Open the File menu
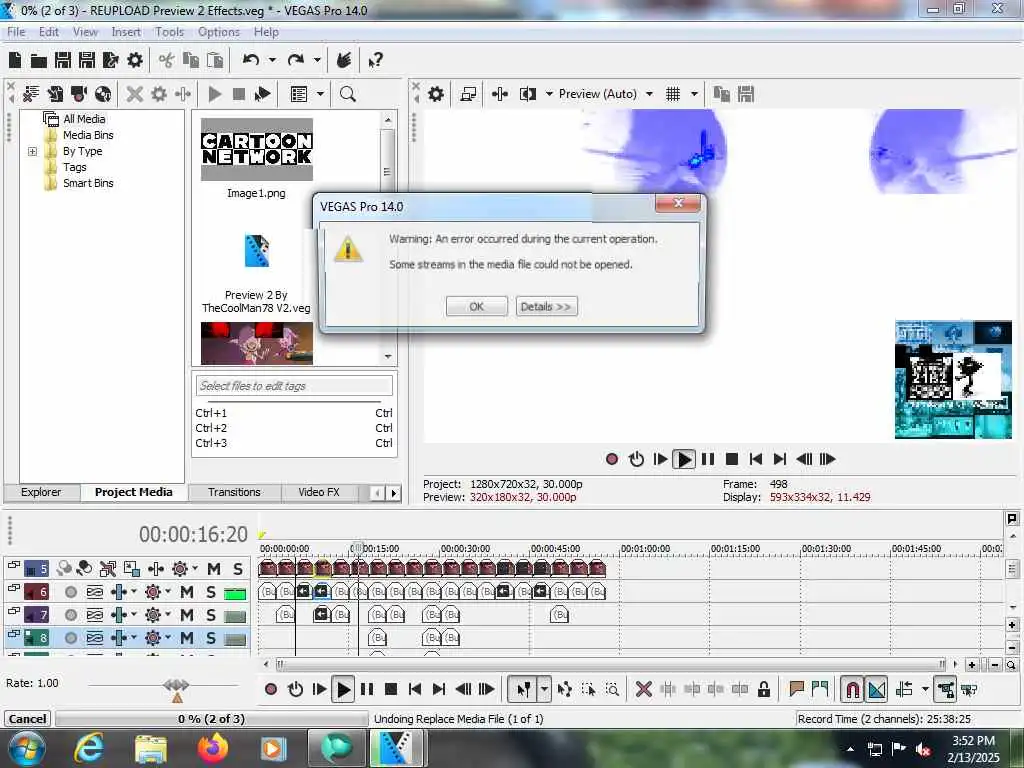The width and height of the screenshot is (1024, 768). click(x=16, y=32)
